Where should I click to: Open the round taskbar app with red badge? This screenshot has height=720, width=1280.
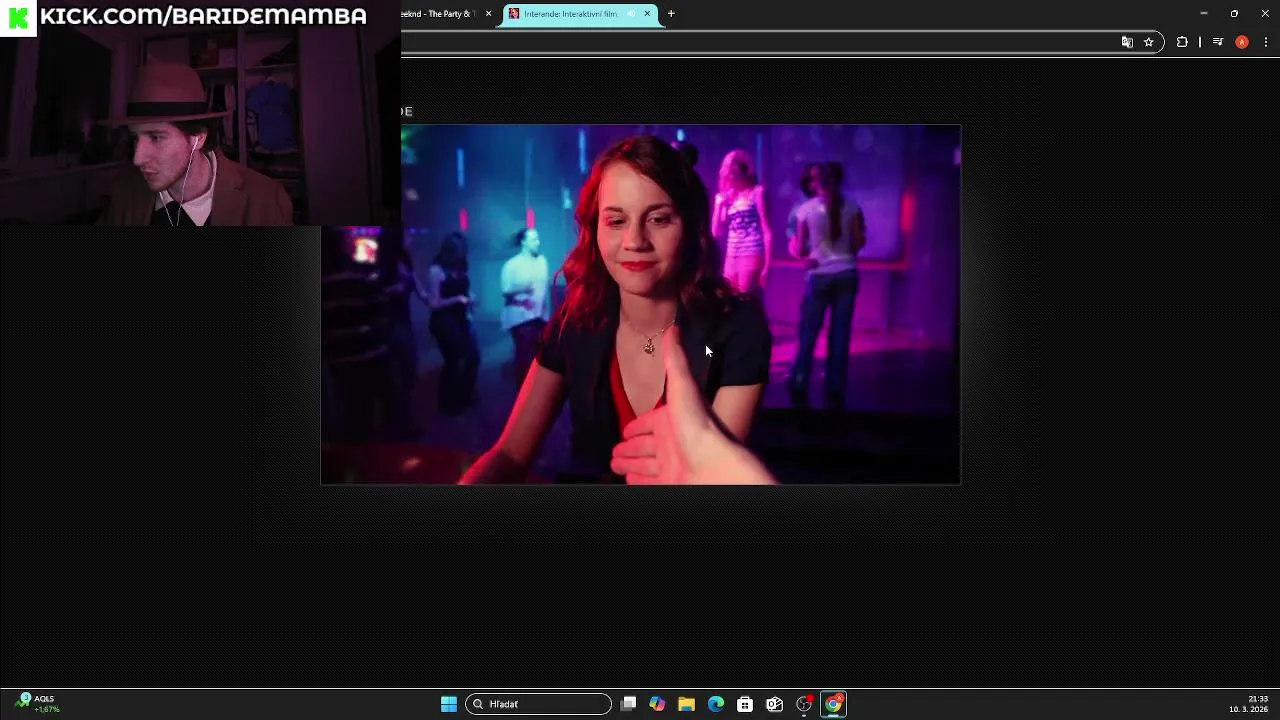pyautogui.click(x=804, y=704)
